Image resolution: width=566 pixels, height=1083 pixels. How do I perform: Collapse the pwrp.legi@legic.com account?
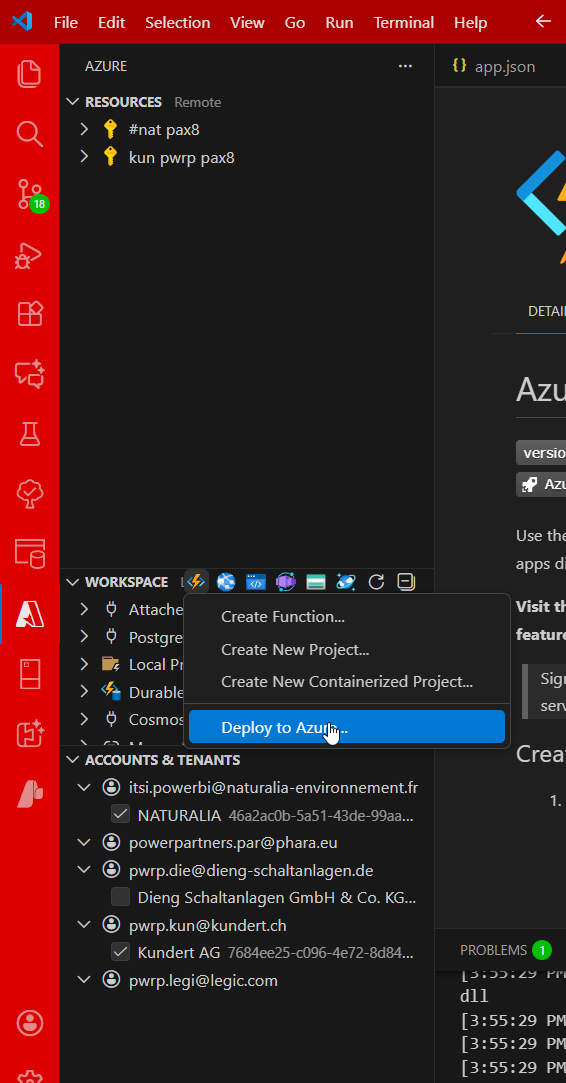pos(84,980)
